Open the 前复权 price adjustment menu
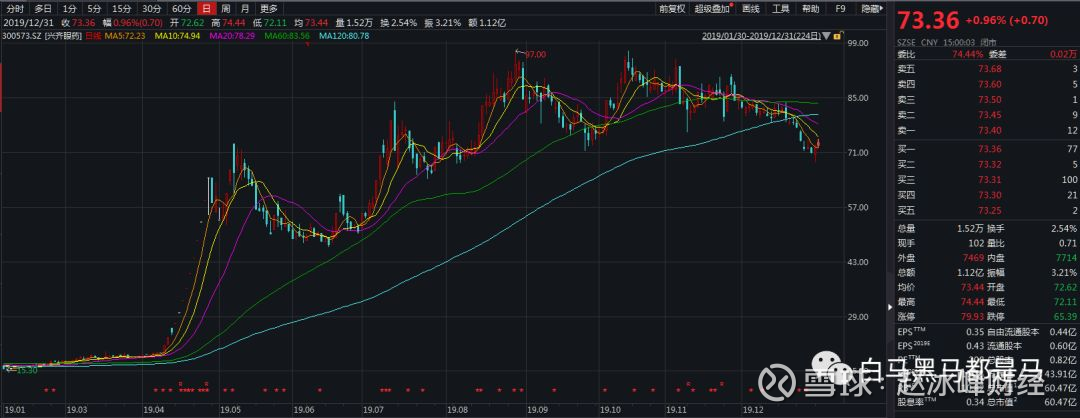This screenshot has height=418, width=1080. [x=672, y=9]
